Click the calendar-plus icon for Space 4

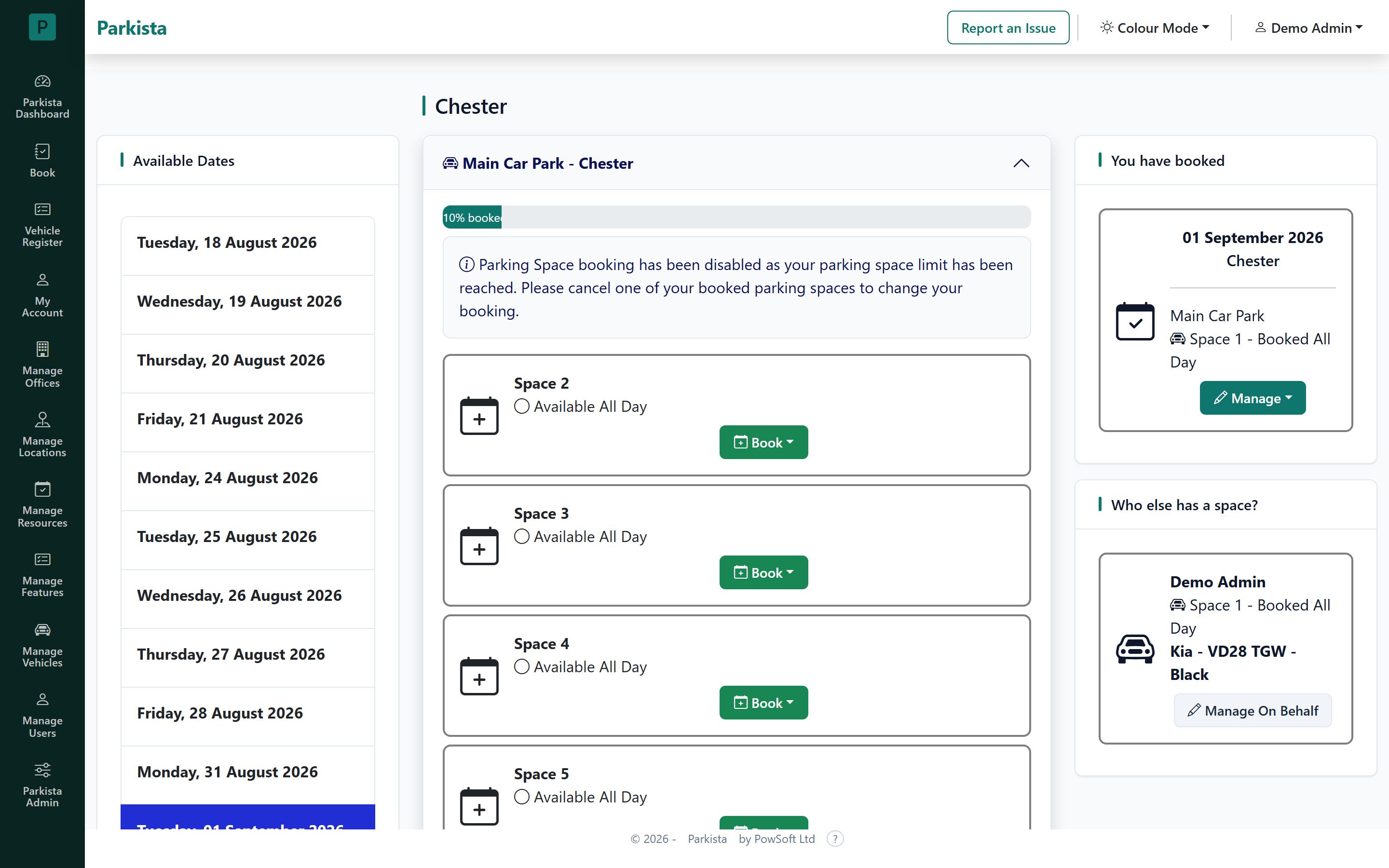[479, 676]
